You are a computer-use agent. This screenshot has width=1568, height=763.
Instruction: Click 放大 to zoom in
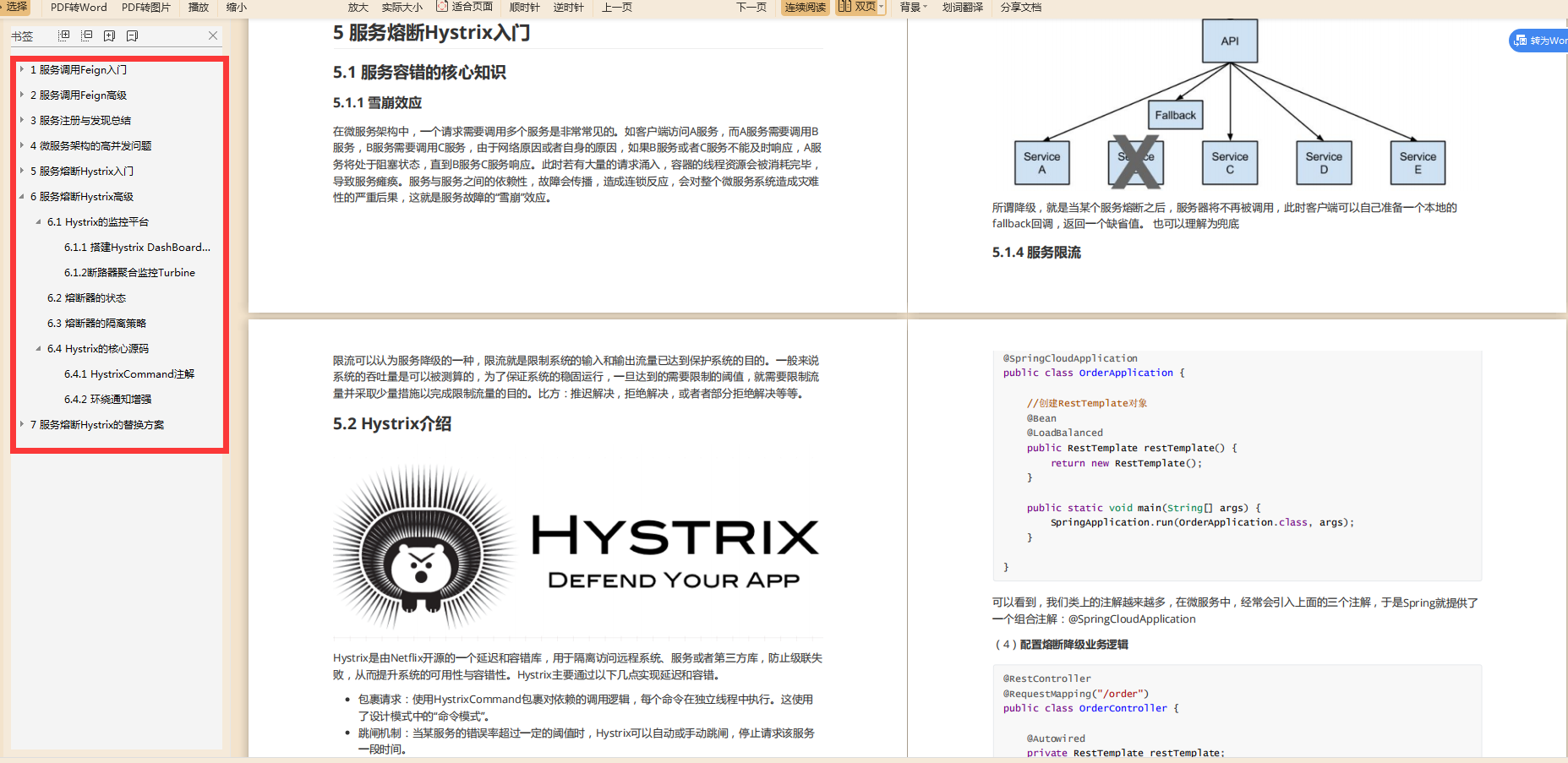coord(358,8)
